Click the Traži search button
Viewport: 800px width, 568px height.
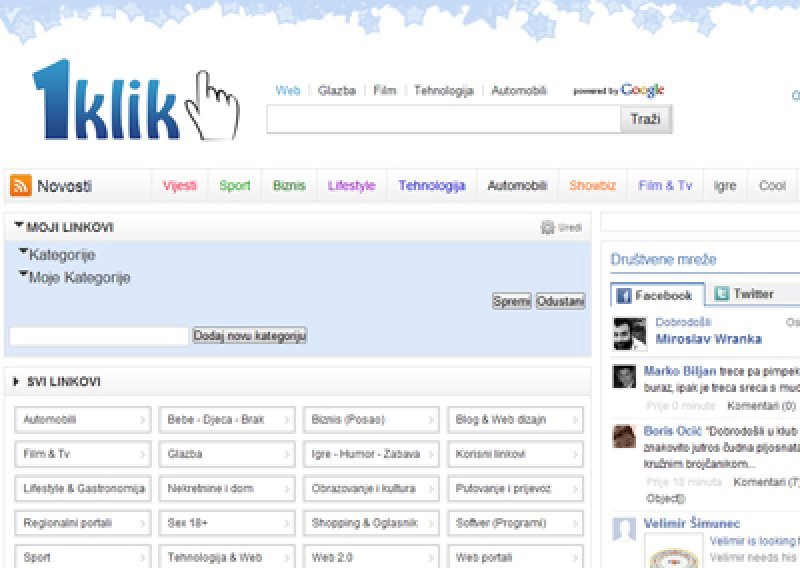click(x=645, y=119)
